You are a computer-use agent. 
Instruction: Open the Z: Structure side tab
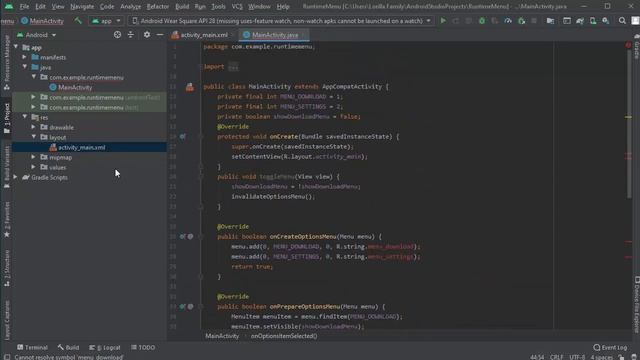(x=7, y=268)
